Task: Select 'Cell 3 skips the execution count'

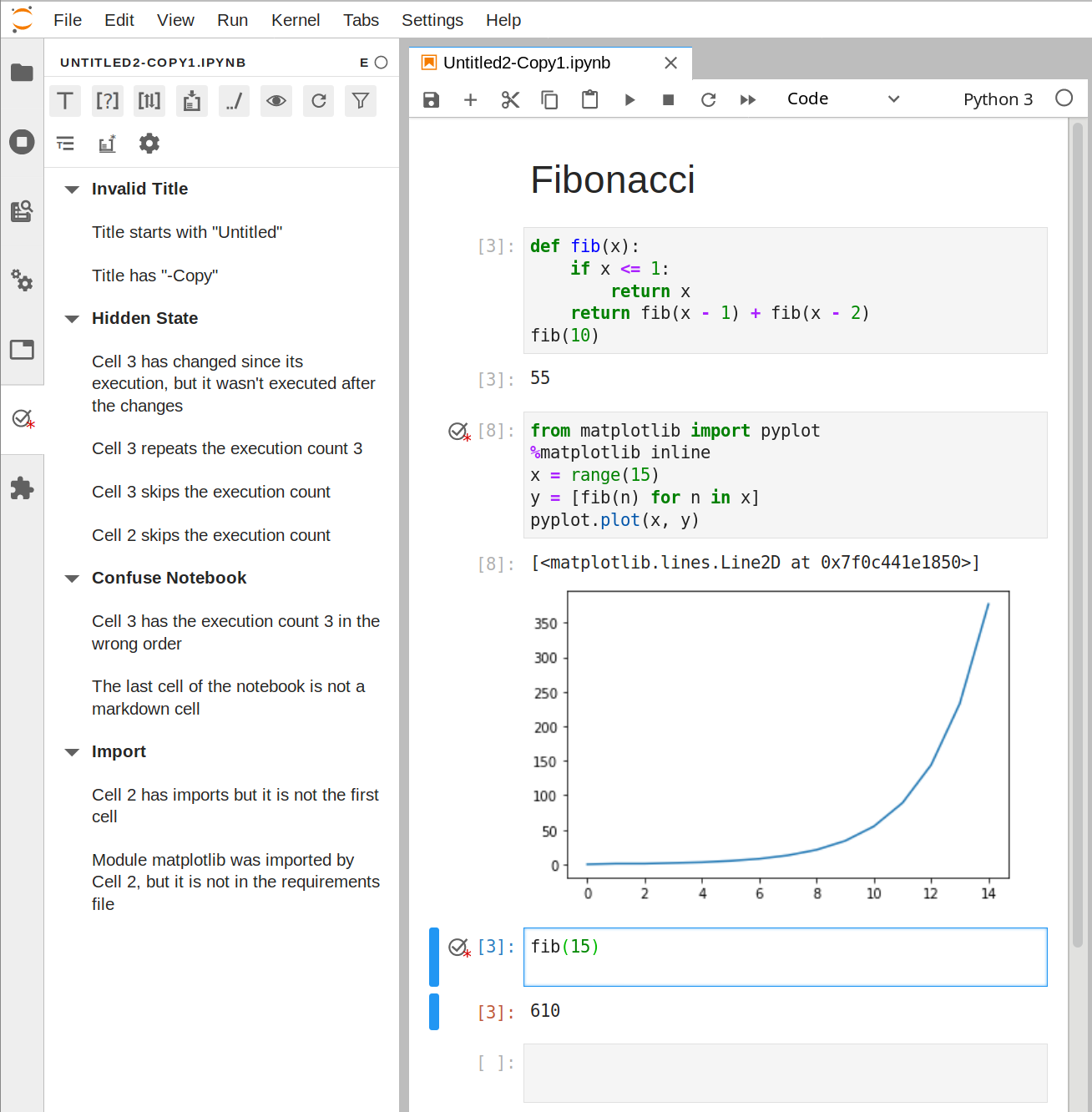Action: tap(211, 492)
